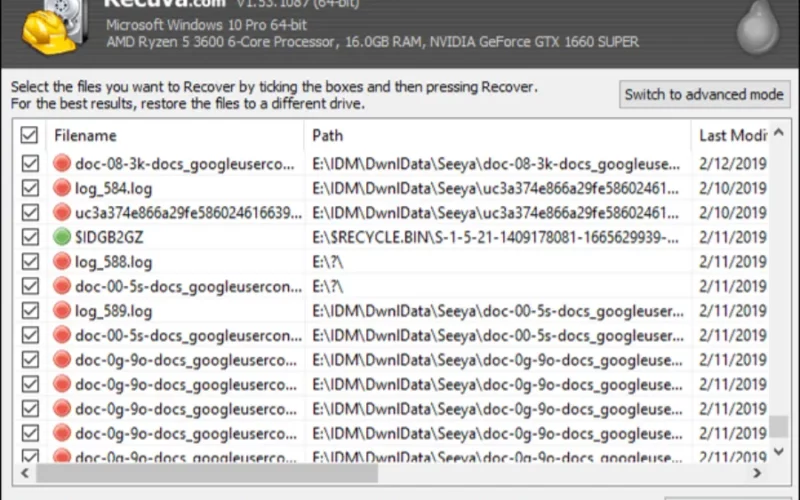This screenshot has height=500, width=800.
Task: Click the 2/11/2019 date of log_589.log
Action: pos(733,310)
